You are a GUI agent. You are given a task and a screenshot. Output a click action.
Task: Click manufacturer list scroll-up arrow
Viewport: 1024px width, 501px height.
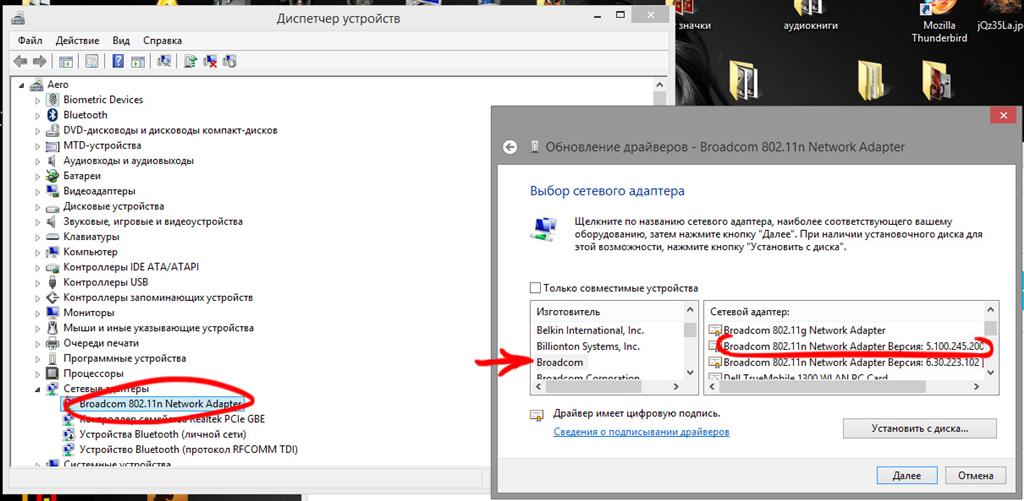pyautogui.click(x=690, y=311)
